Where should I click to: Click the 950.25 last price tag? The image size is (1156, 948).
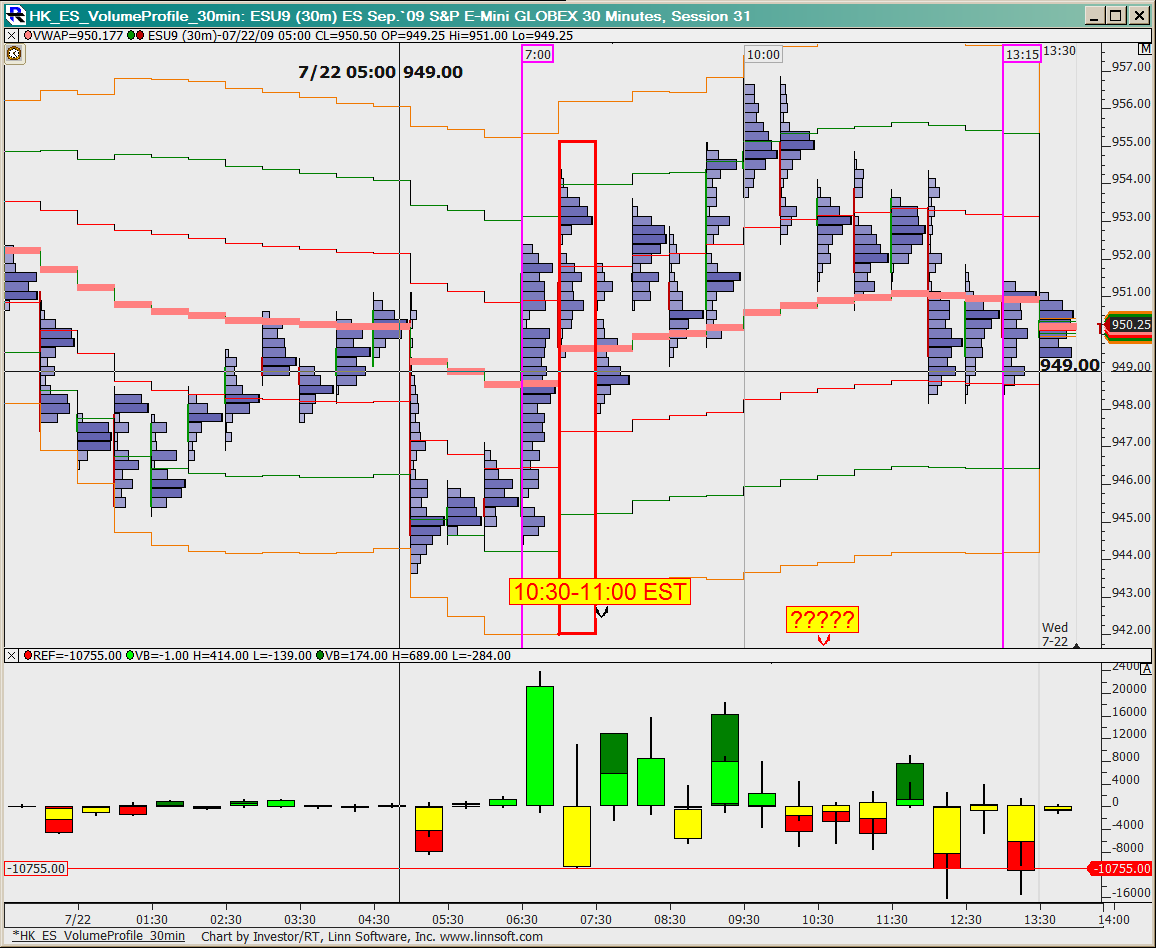tap(1129, 325)
